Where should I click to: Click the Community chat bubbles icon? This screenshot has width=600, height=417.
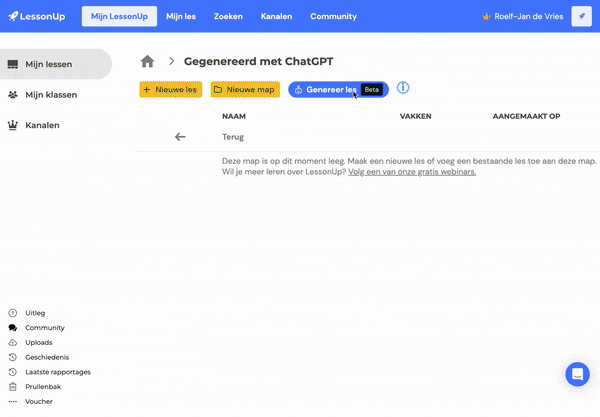(x=13, y=328)
